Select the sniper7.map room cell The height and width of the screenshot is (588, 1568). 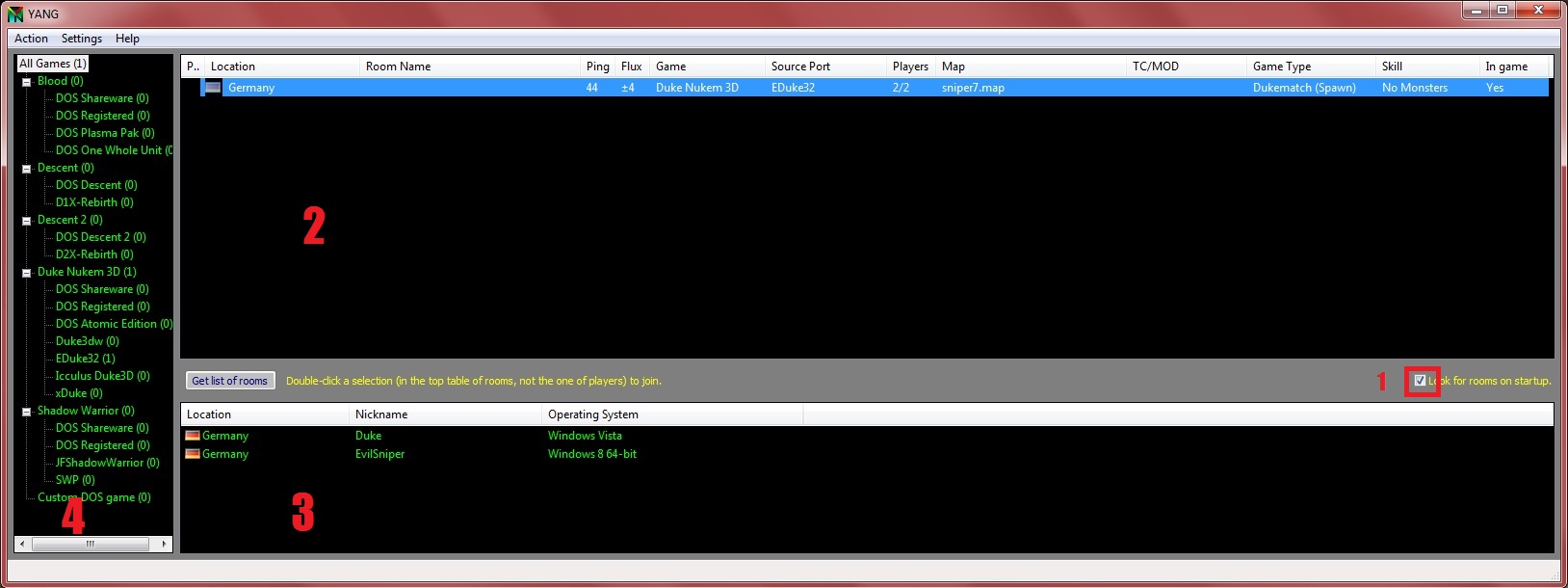(x=973, y=88)
